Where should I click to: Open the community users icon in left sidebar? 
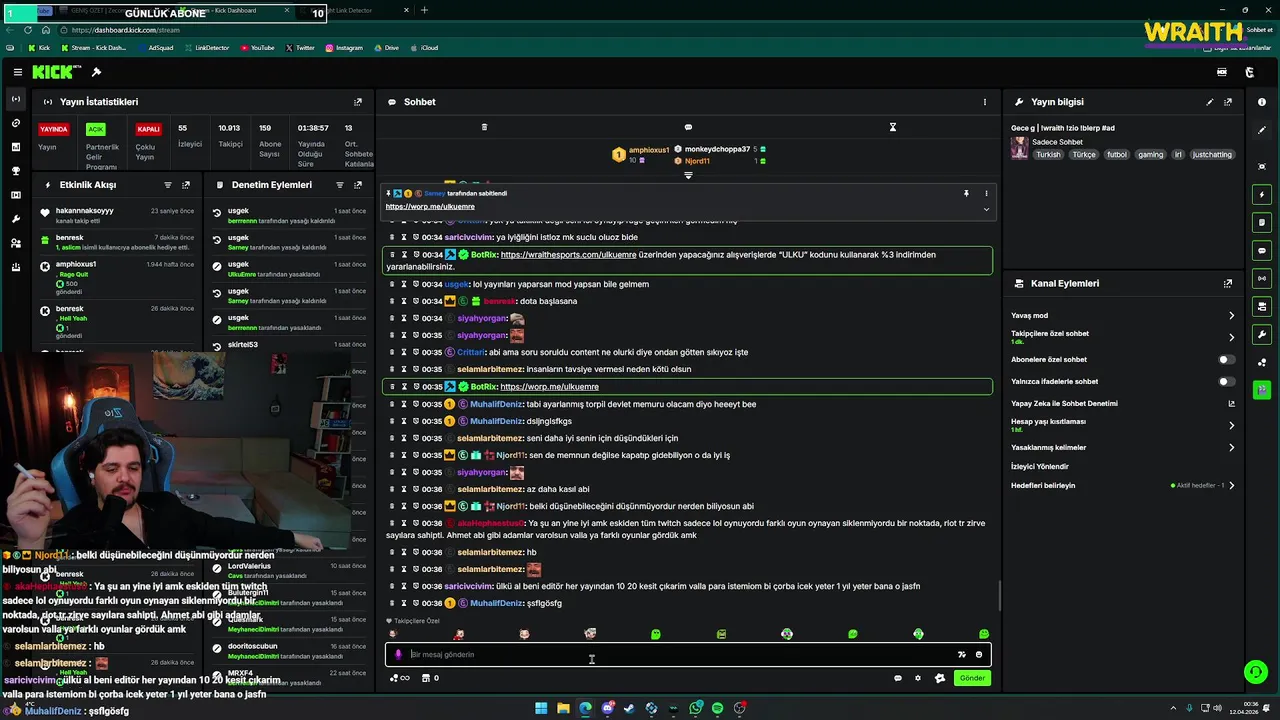[x=15, y=243]
